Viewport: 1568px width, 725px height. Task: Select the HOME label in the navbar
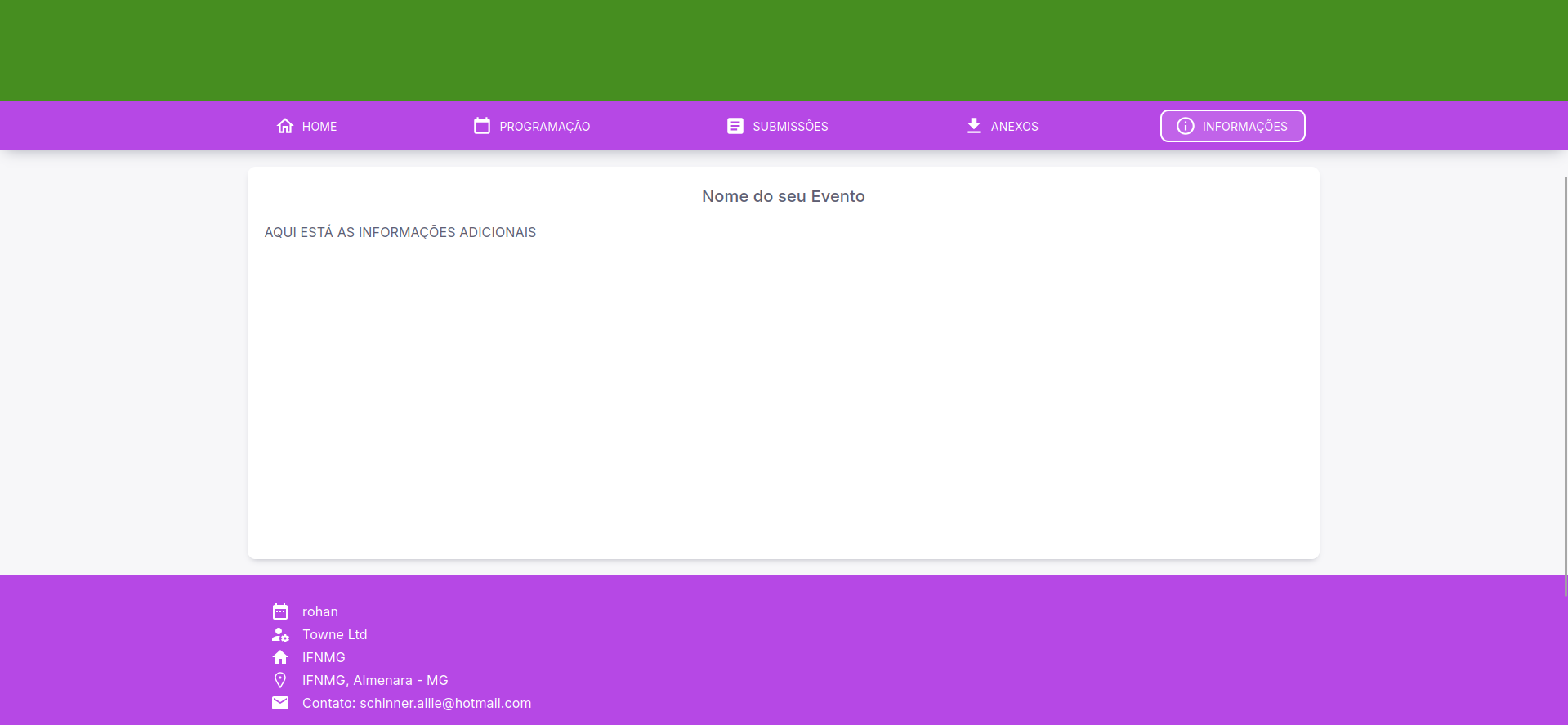click(x=319, y=127)
